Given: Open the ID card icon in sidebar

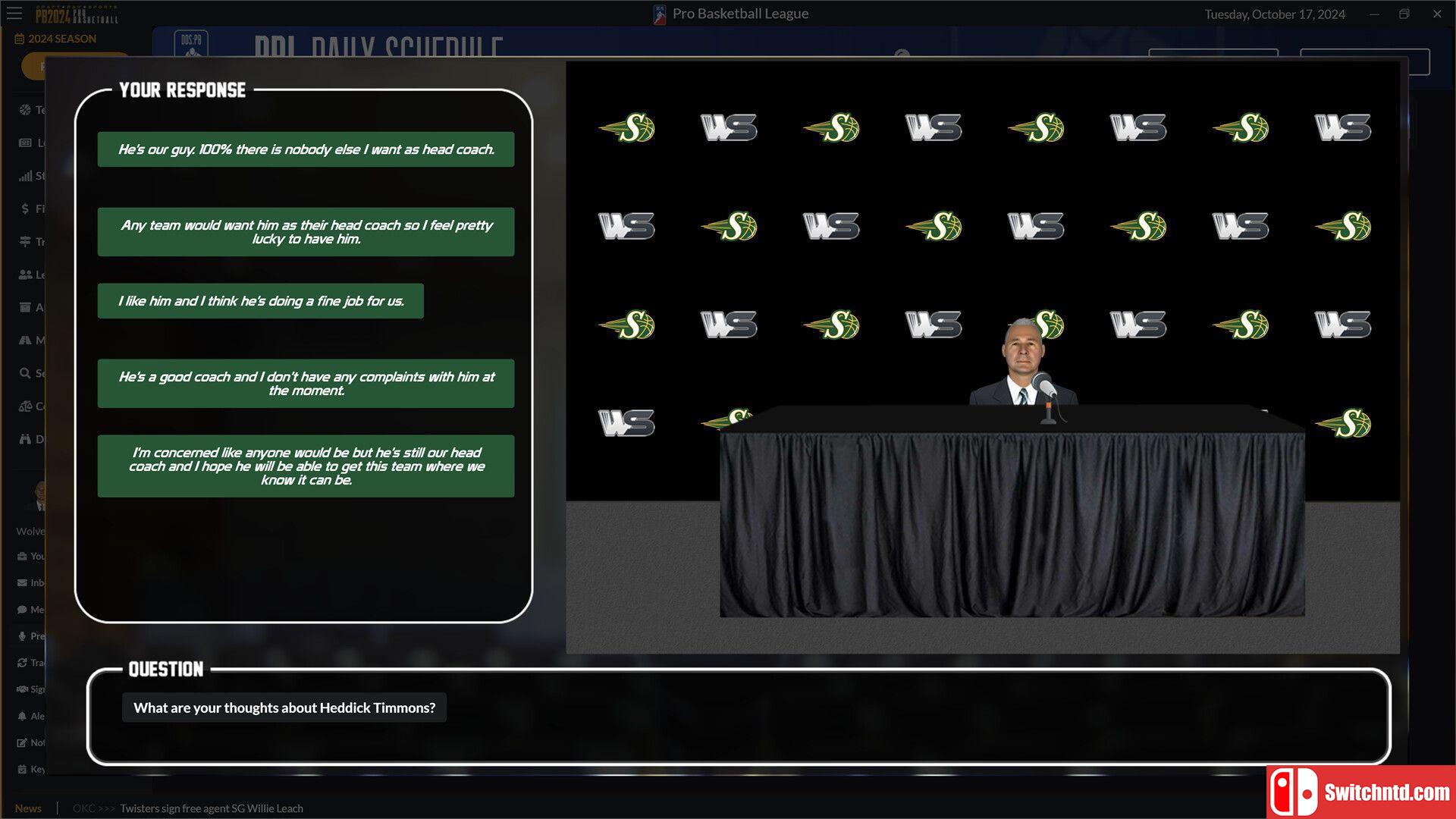Looking at the screenshot, I should tap(25, 143).
